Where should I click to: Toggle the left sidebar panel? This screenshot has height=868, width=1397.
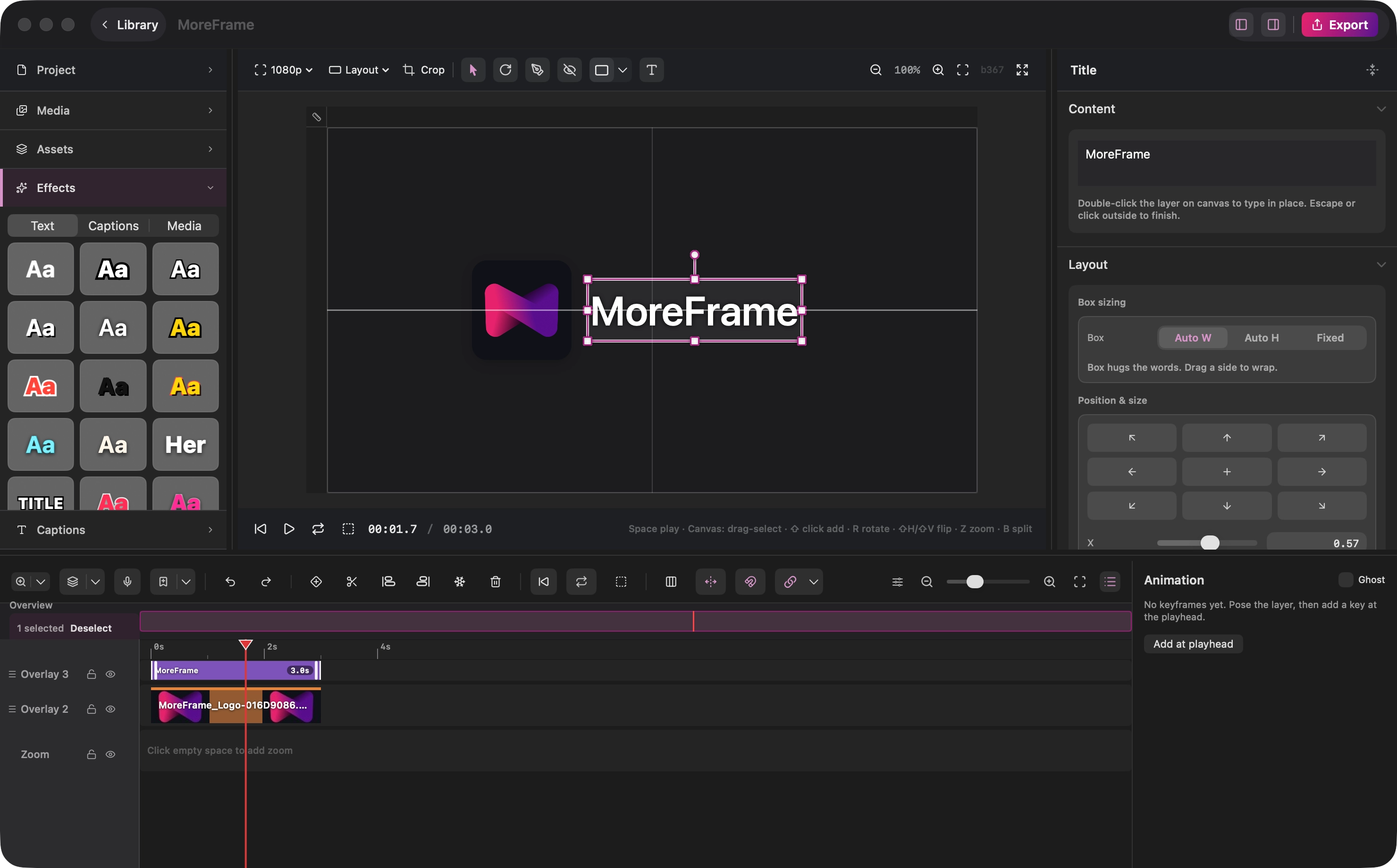pyautogui.click(x=1241, y=25)
